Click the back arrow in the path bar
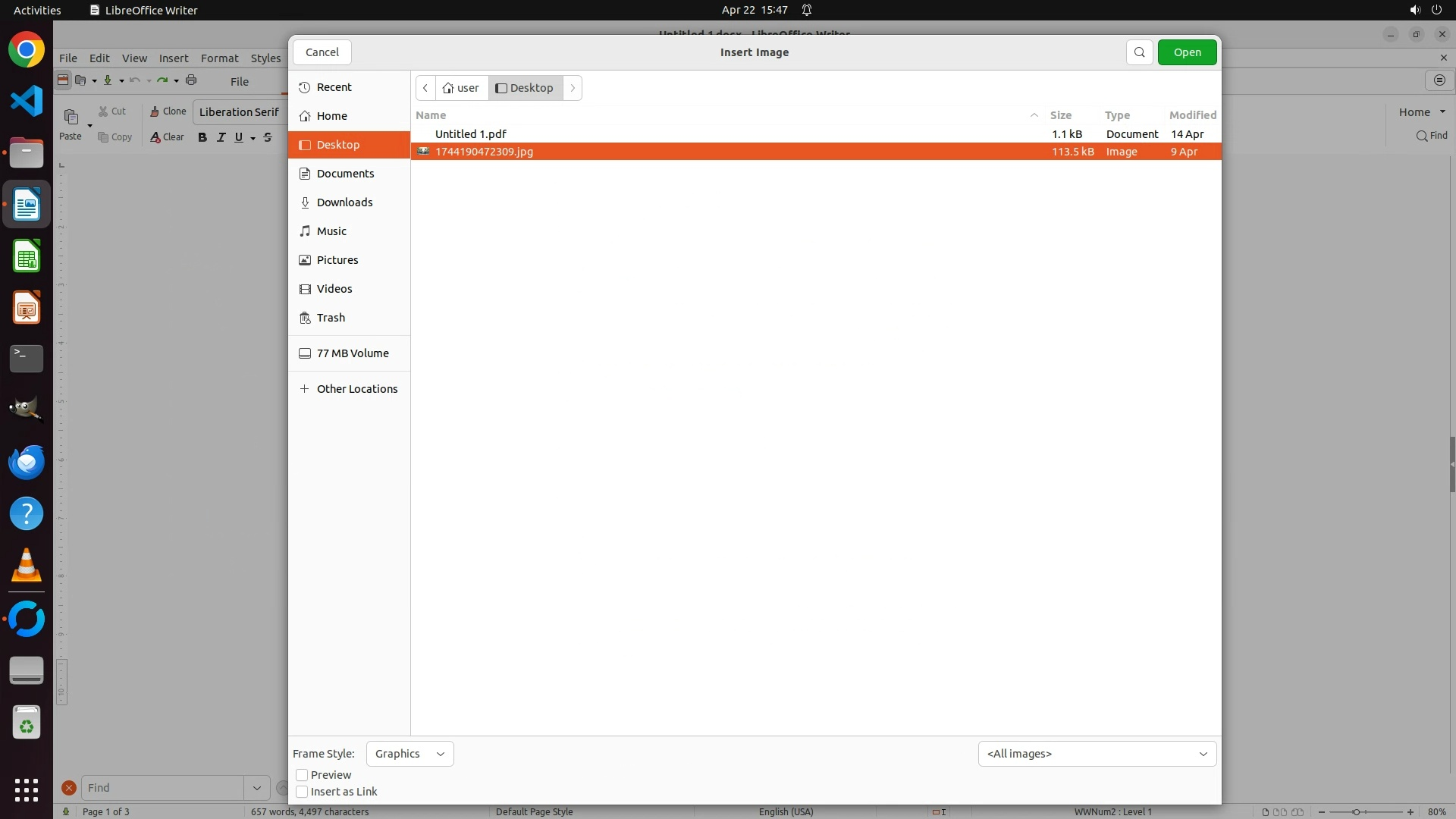This screenshot has width=1456, height=819. [425, 88]
